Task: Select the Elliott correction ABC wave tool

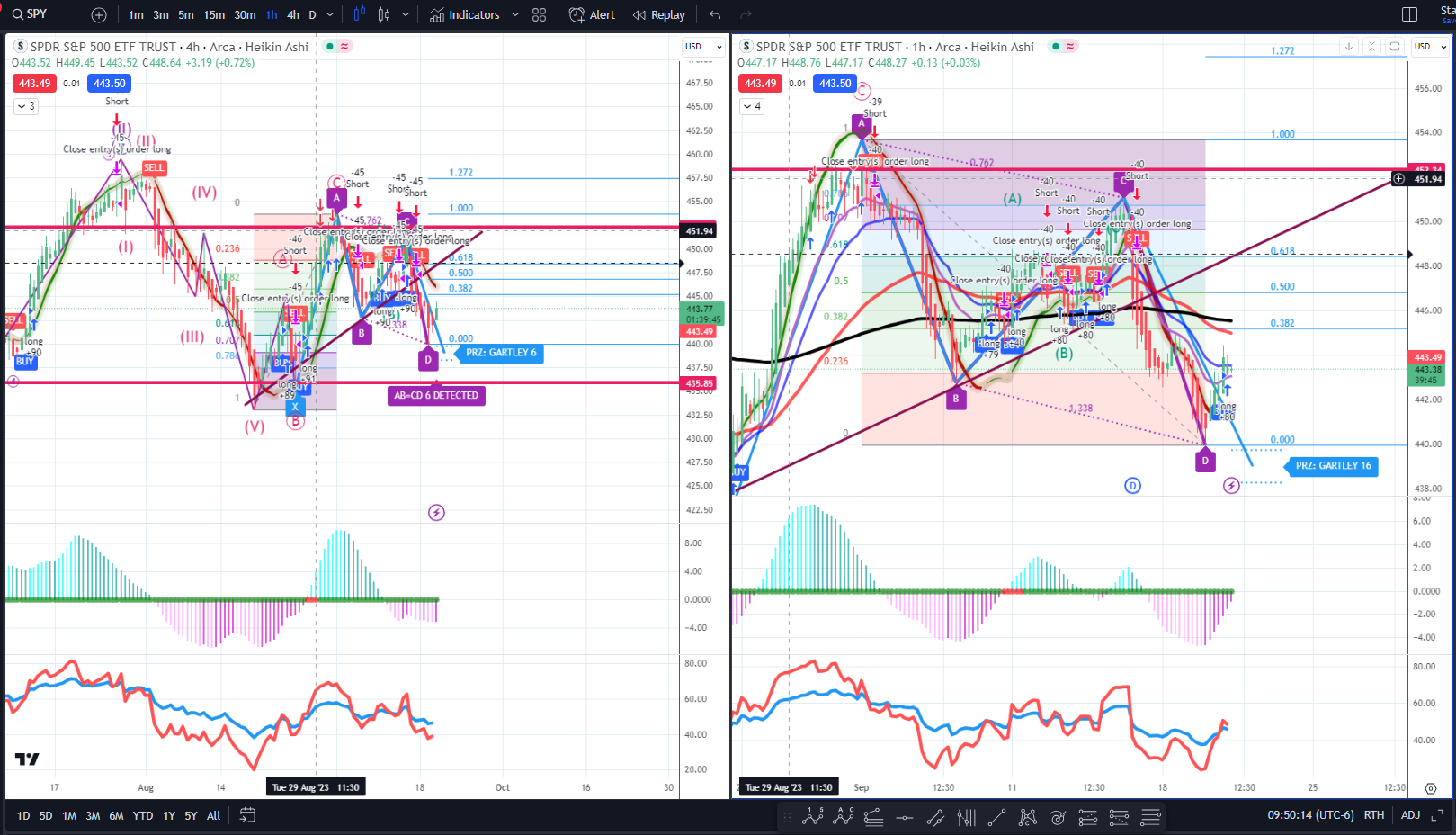Action: tap(844, 817)
